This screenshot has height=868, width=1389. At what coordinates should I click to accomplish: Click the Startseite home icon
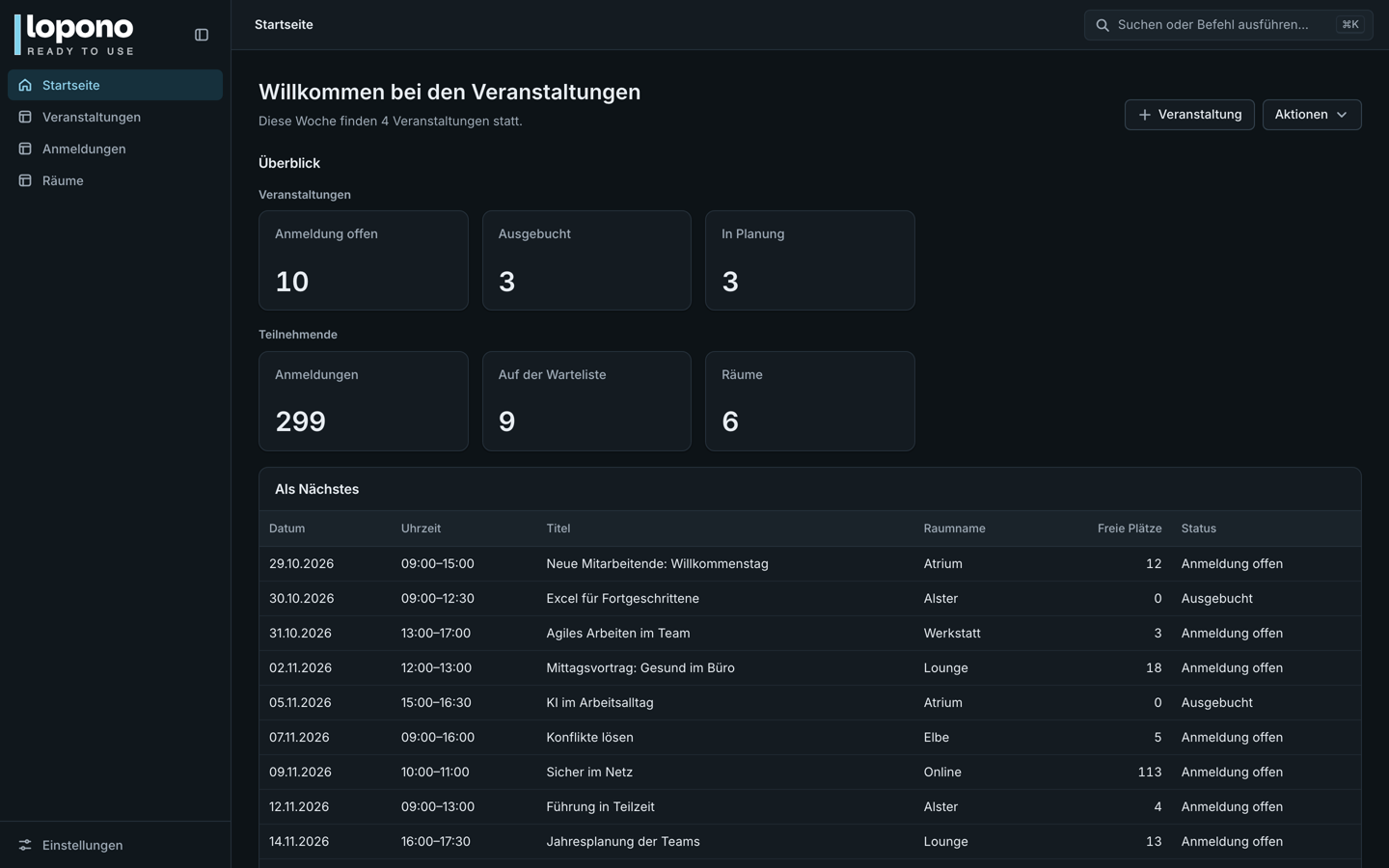tap(25, 85)
